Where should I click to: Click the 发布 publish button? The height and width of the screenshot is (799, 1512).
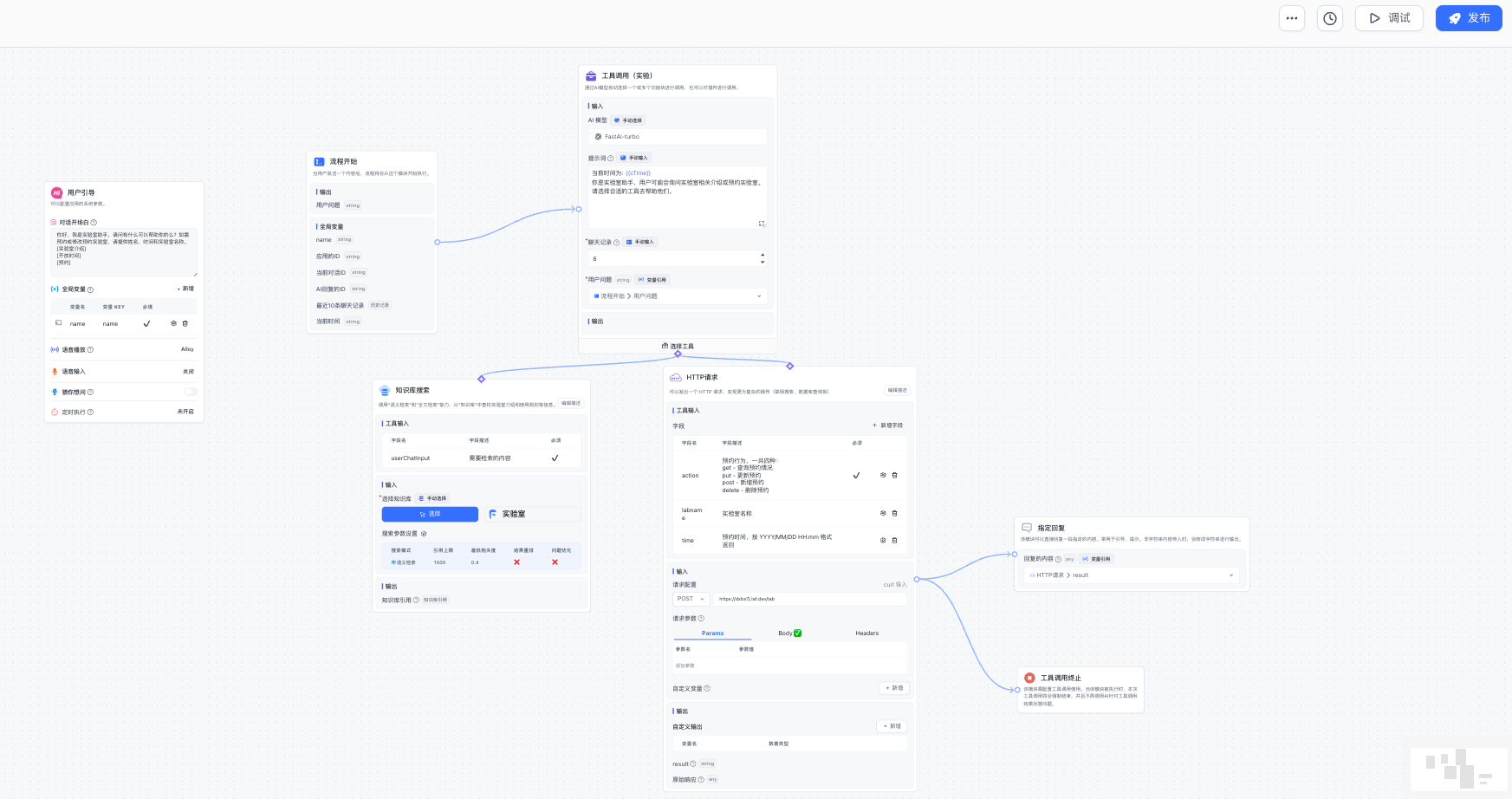click(1468, 18)
